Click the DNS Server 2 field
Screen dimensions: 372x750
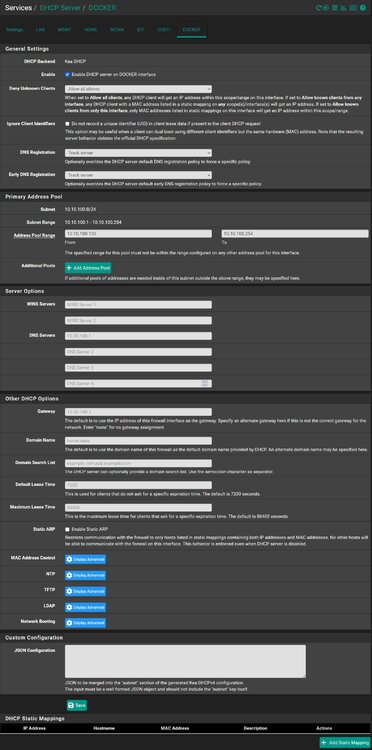coord(138,352)
